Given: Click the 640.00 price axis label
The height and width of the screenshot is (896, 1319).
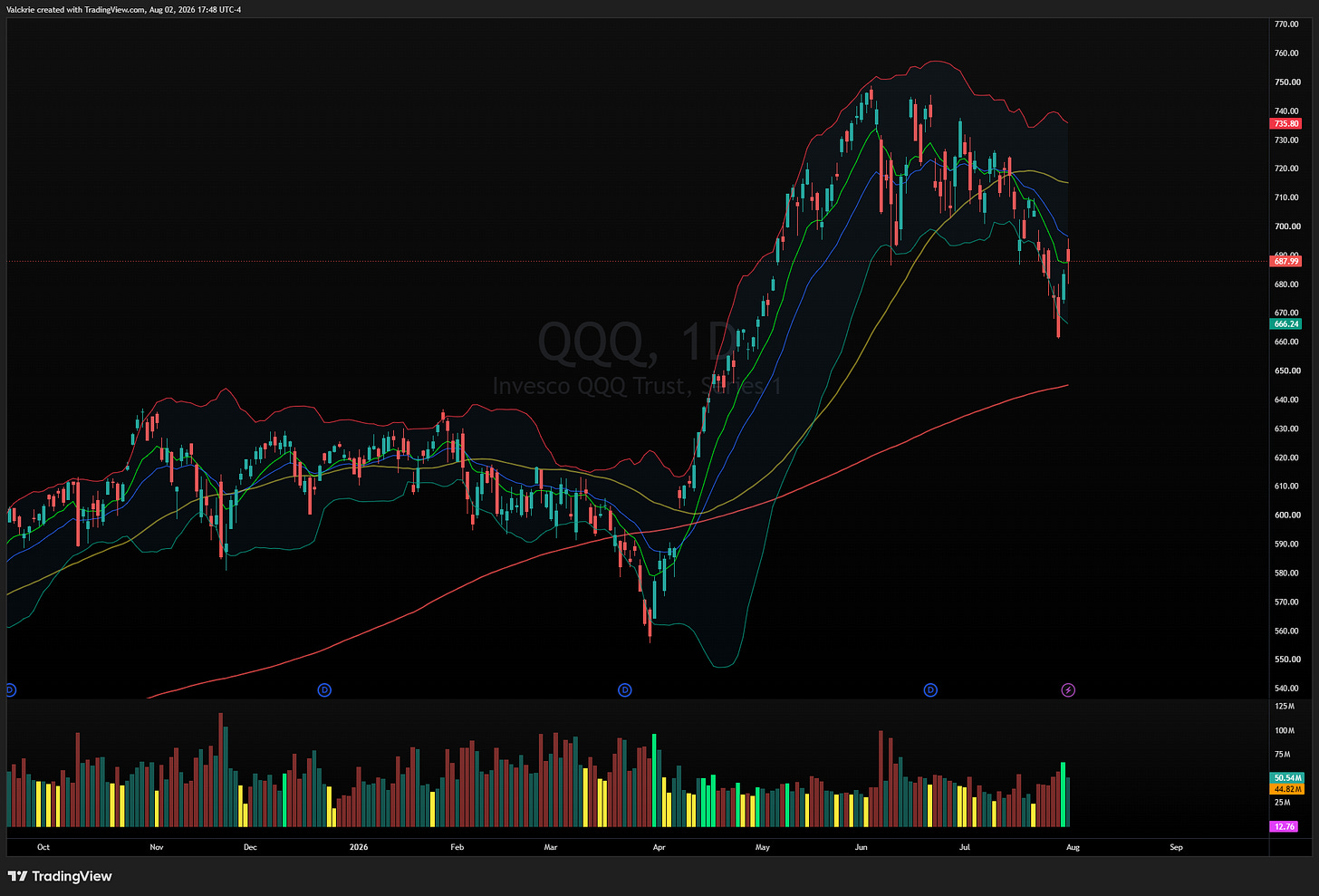Looking at the screenshot, I should click(x=1287, y=400).
